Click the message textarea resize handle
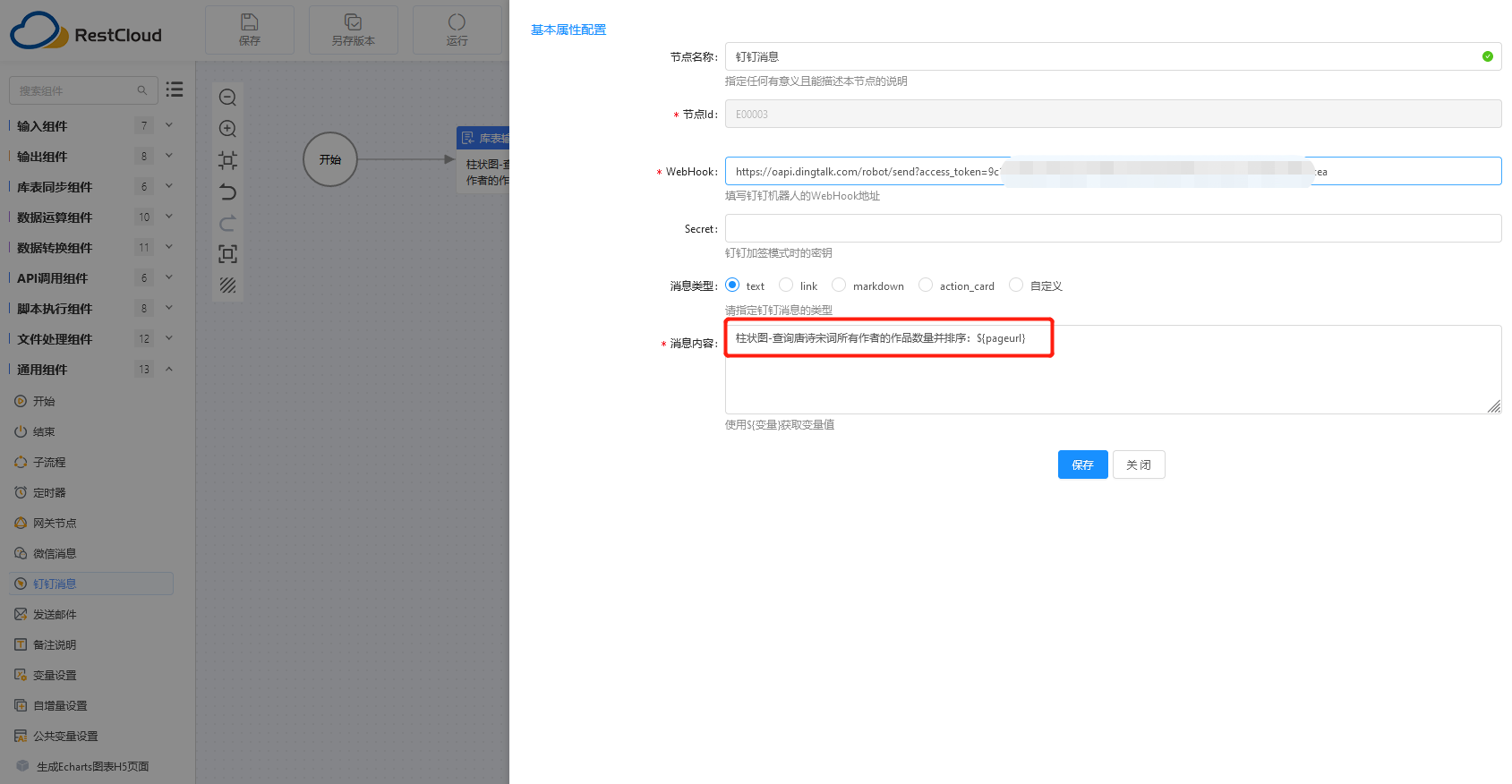The image size is (1512, 784). tap(1494, 406)
